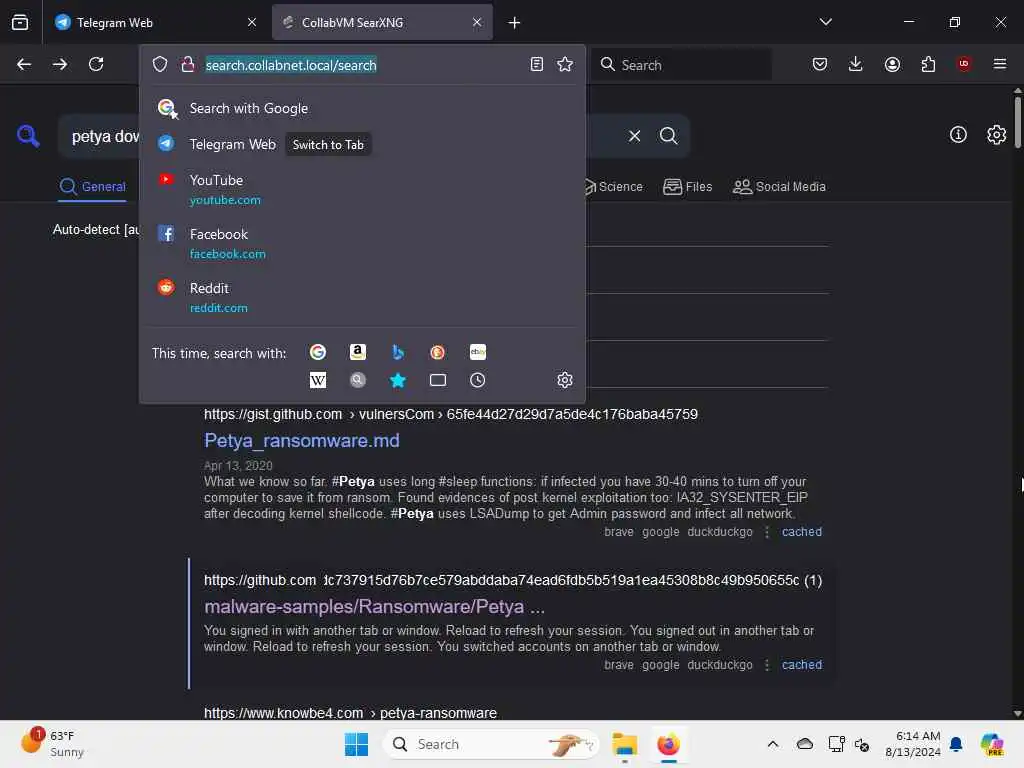Select the General search category
This screenshot has height=768, width=1024.
point(92,187)
